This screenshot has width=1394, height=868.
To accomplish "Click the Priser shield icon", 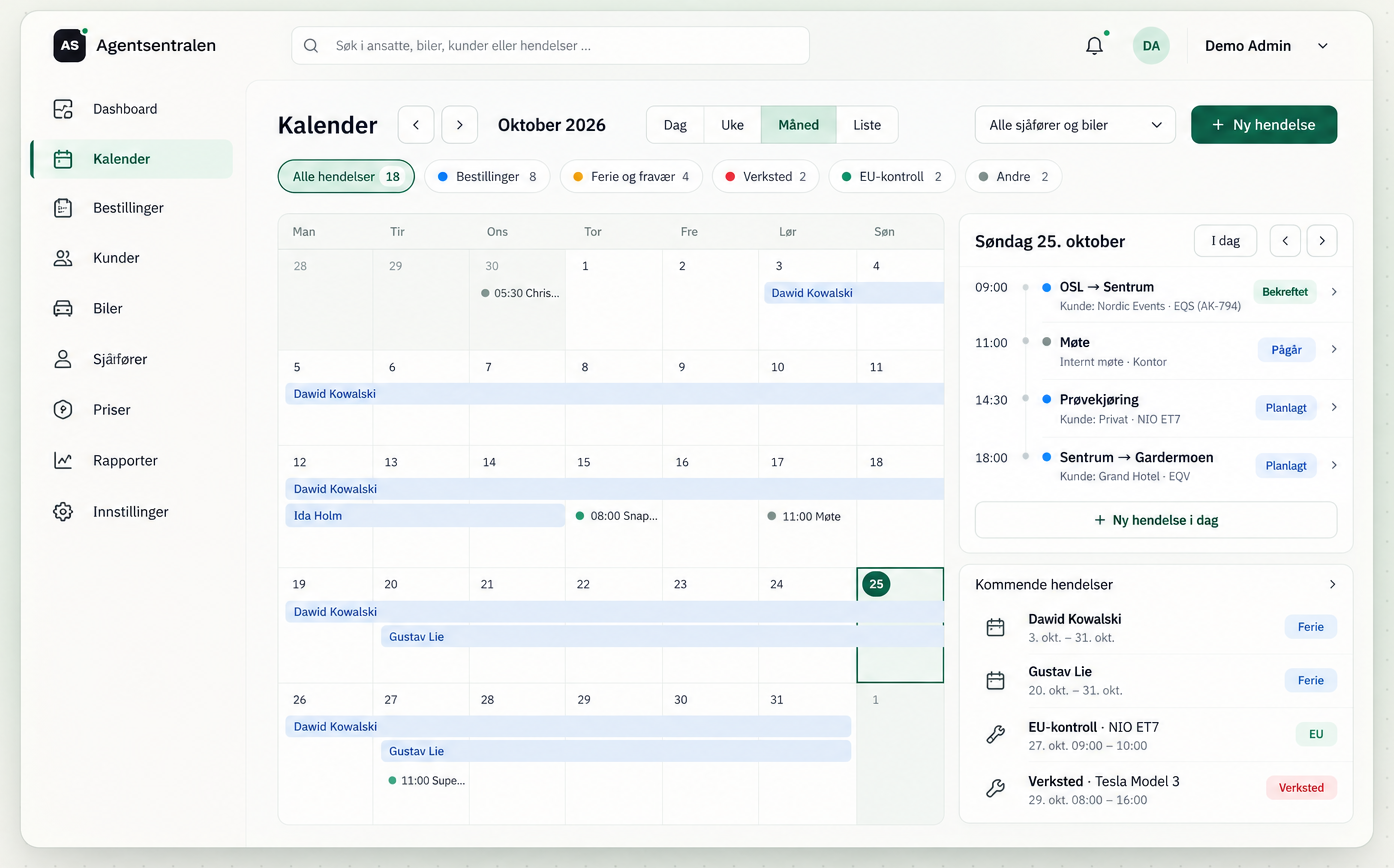I will [x=63, y=410].
